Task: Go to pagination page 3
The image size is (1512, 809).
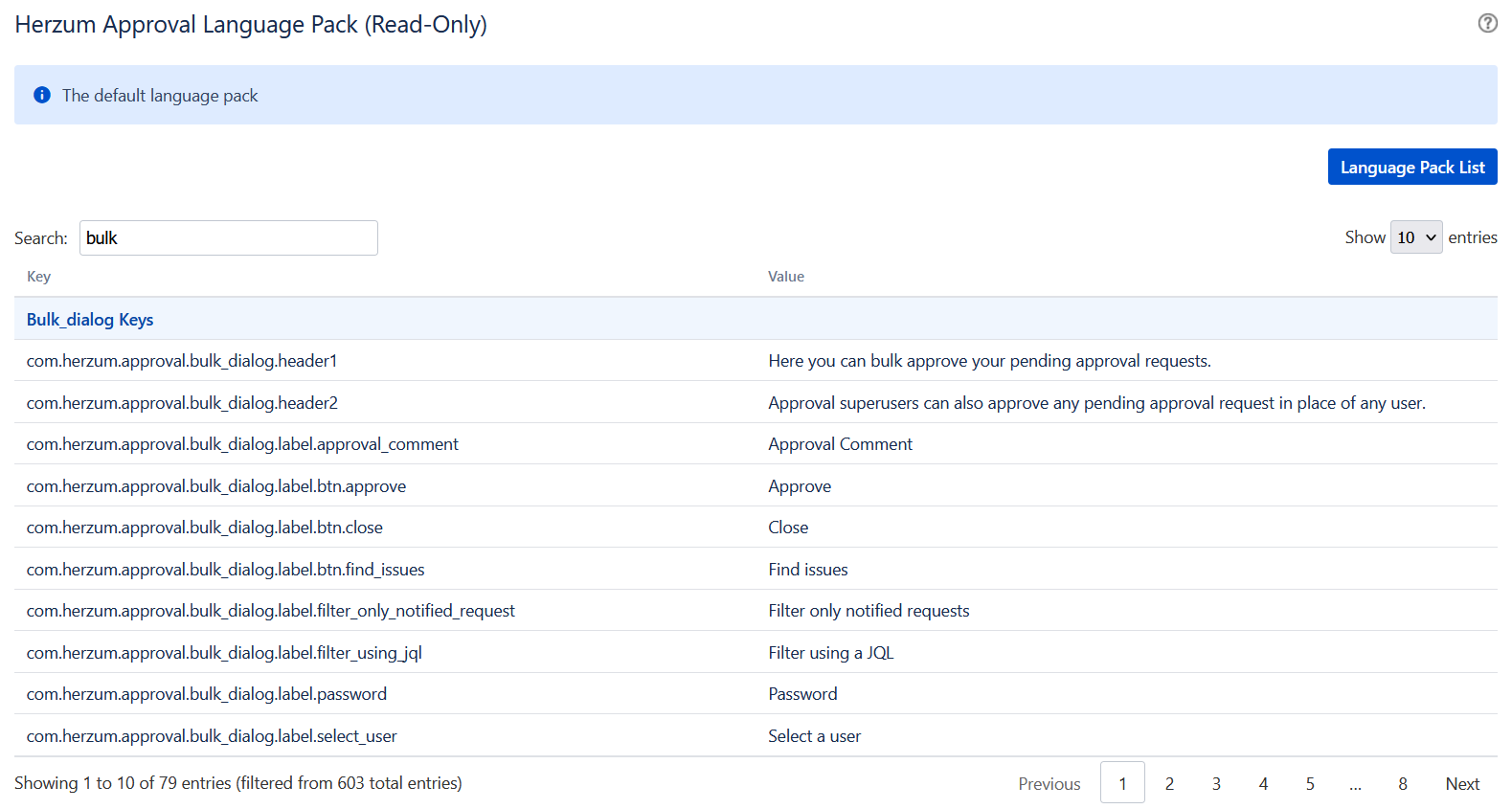Action: [1216, 783]
